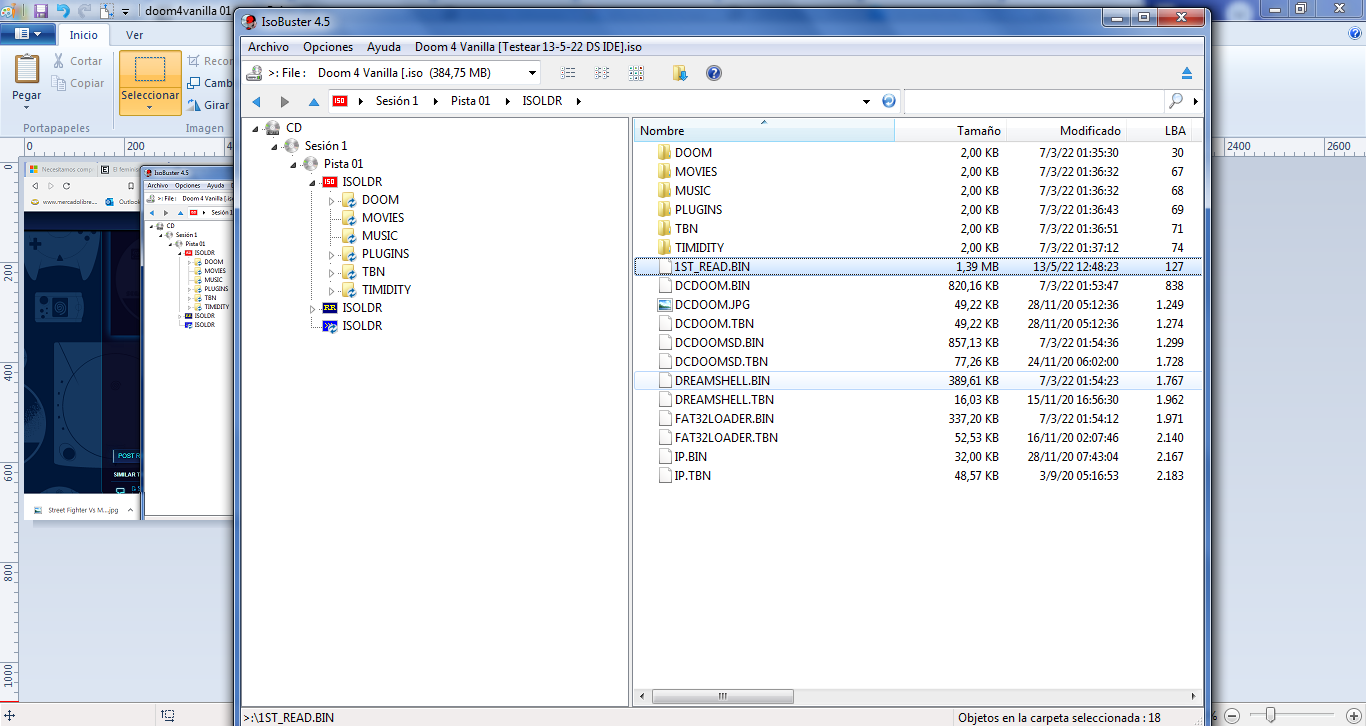Click the DOOM folder icon in file list
Image resolution: width=1366 pixels, height=726 pixels.
(664, 152)
